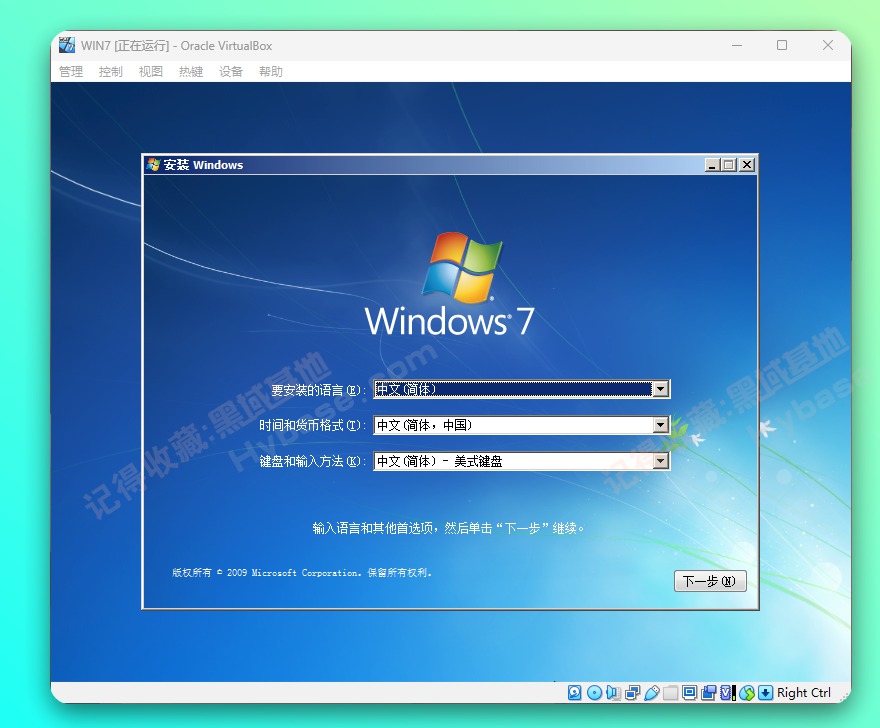Screen dimensions: 880x728
Task: Click the audio status icon
Action: pyautogui.click(x=613, y=692)
